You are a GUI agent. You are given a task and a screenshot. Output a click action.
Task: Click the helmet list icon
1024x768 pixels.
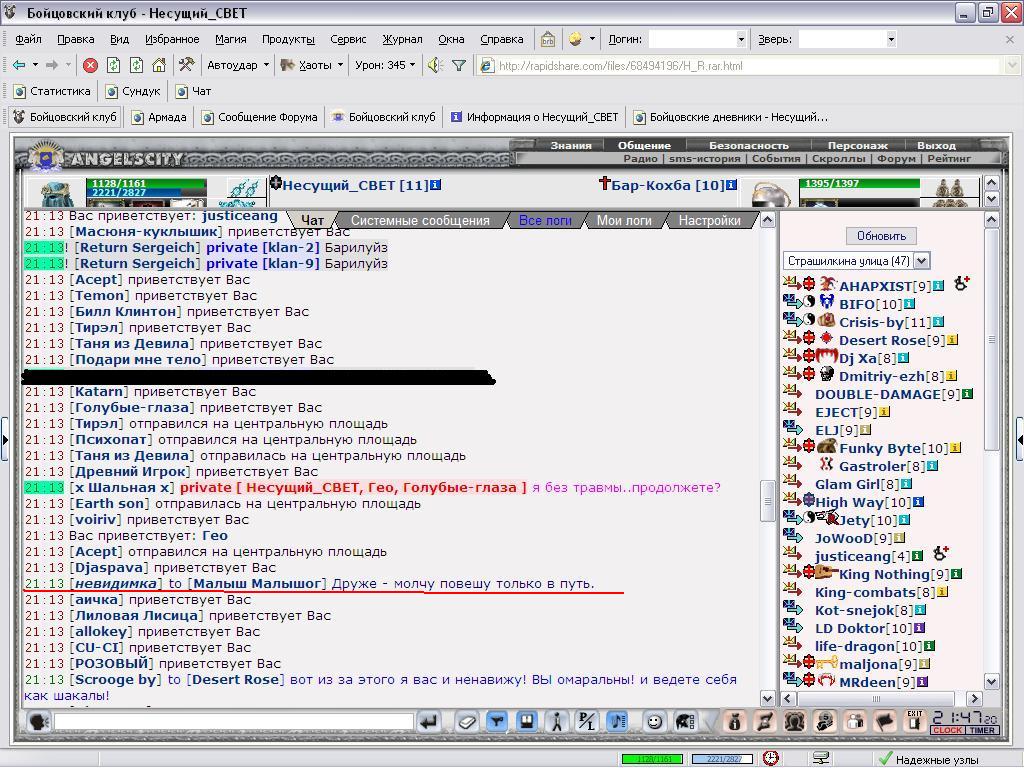(684, 722)
